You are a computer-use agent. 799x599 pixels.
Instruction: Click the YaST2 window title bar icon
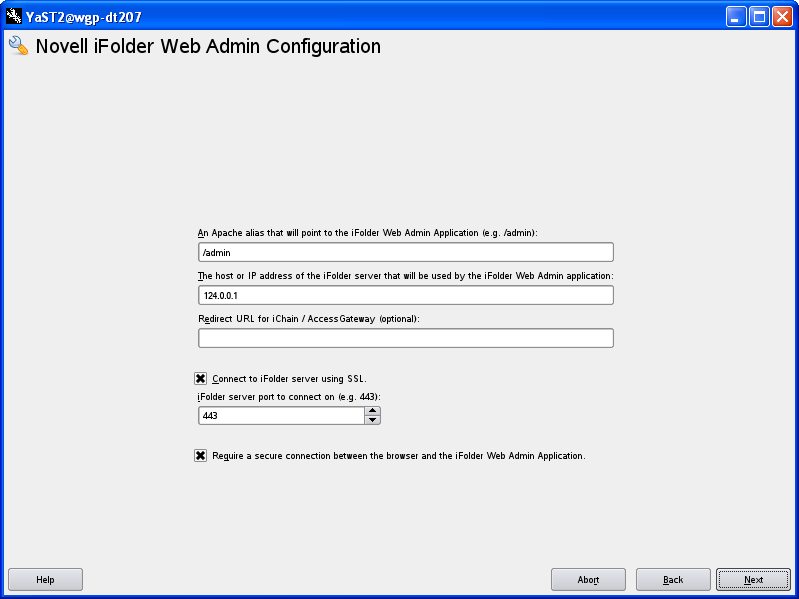click(14, 16)
